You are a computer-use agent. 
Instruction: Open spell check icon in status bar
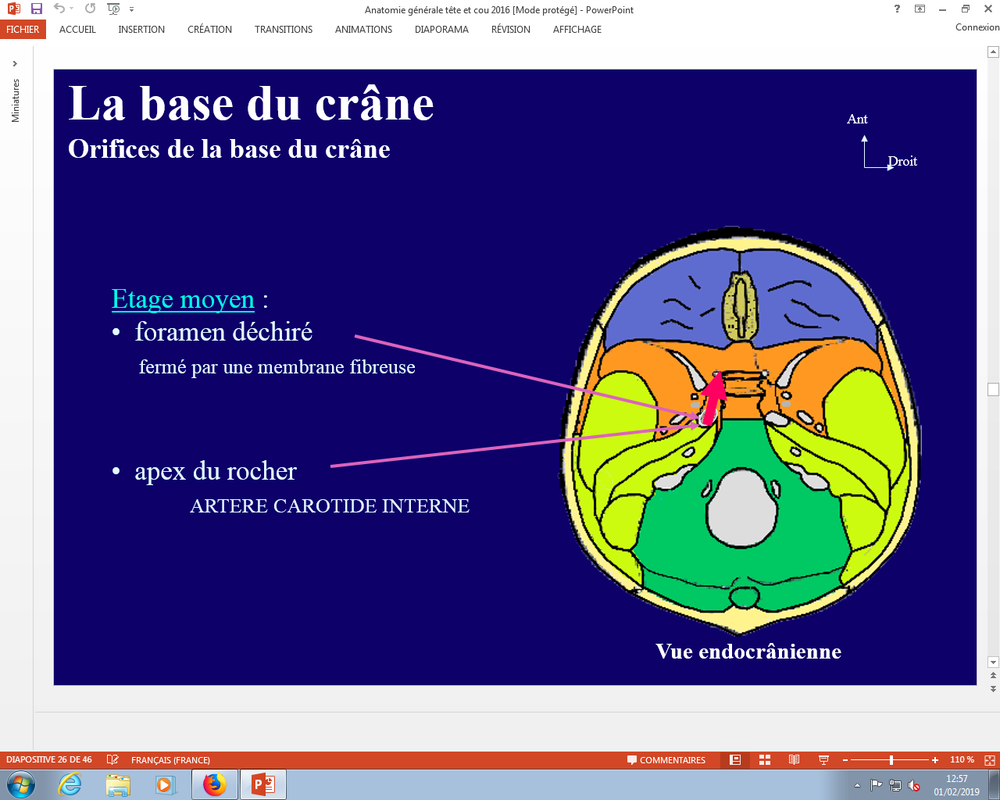(x=113, y=760)
